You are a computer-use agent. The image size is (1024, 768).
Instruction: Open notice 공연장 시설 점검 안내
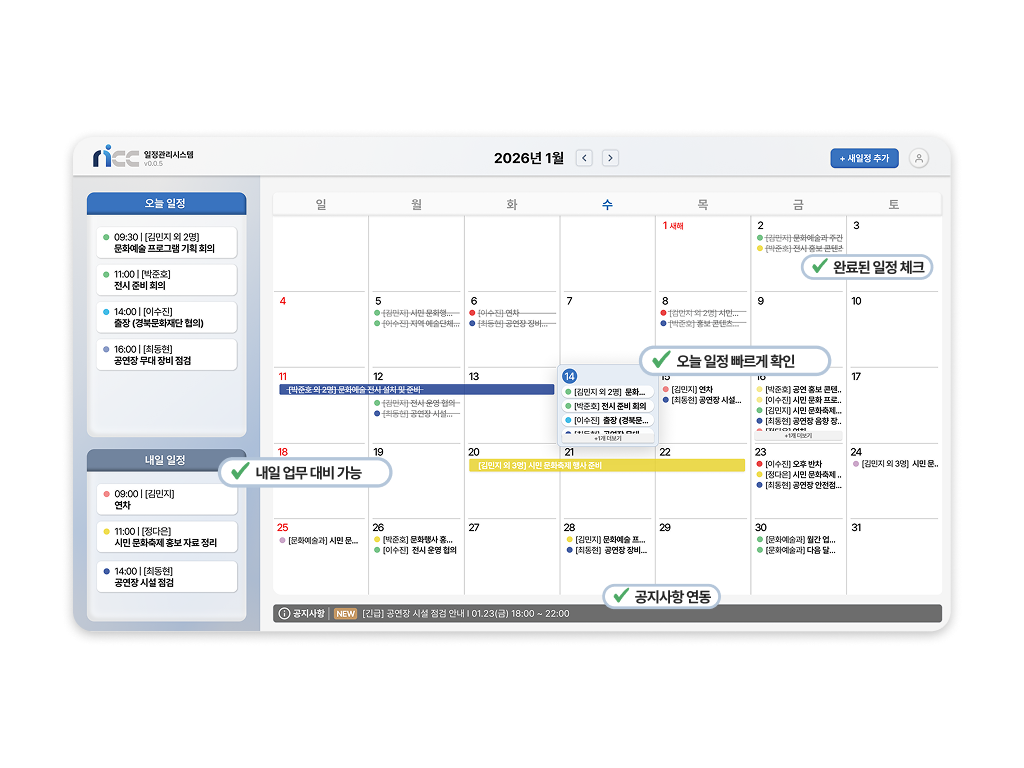point(466,614)
